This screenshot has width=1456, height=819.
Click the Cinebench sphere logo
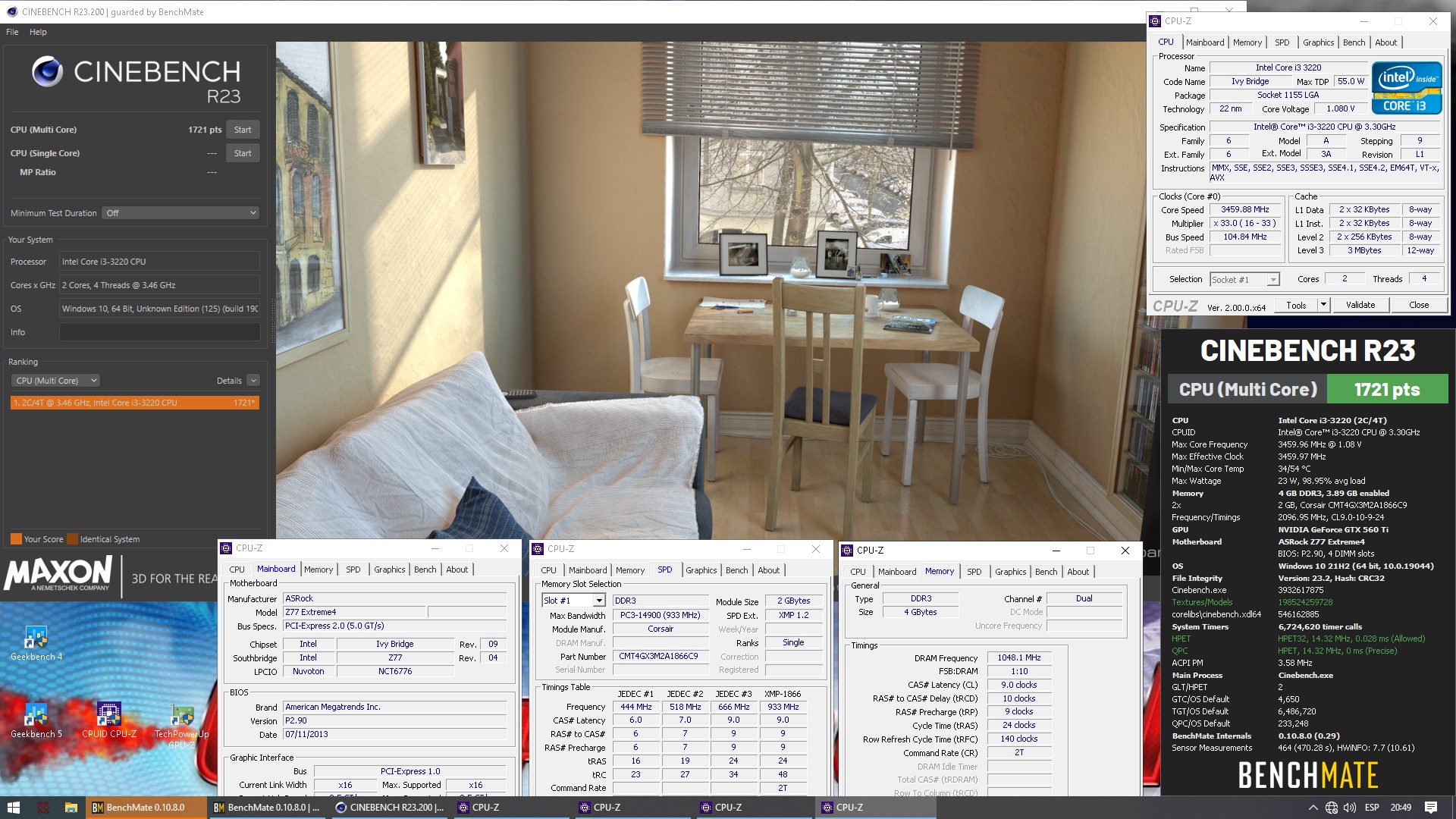point(47,72)
